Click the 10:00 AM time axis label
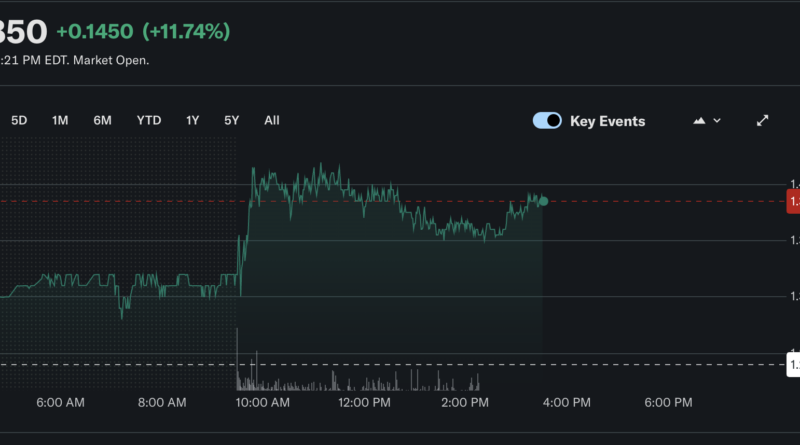 264,403
